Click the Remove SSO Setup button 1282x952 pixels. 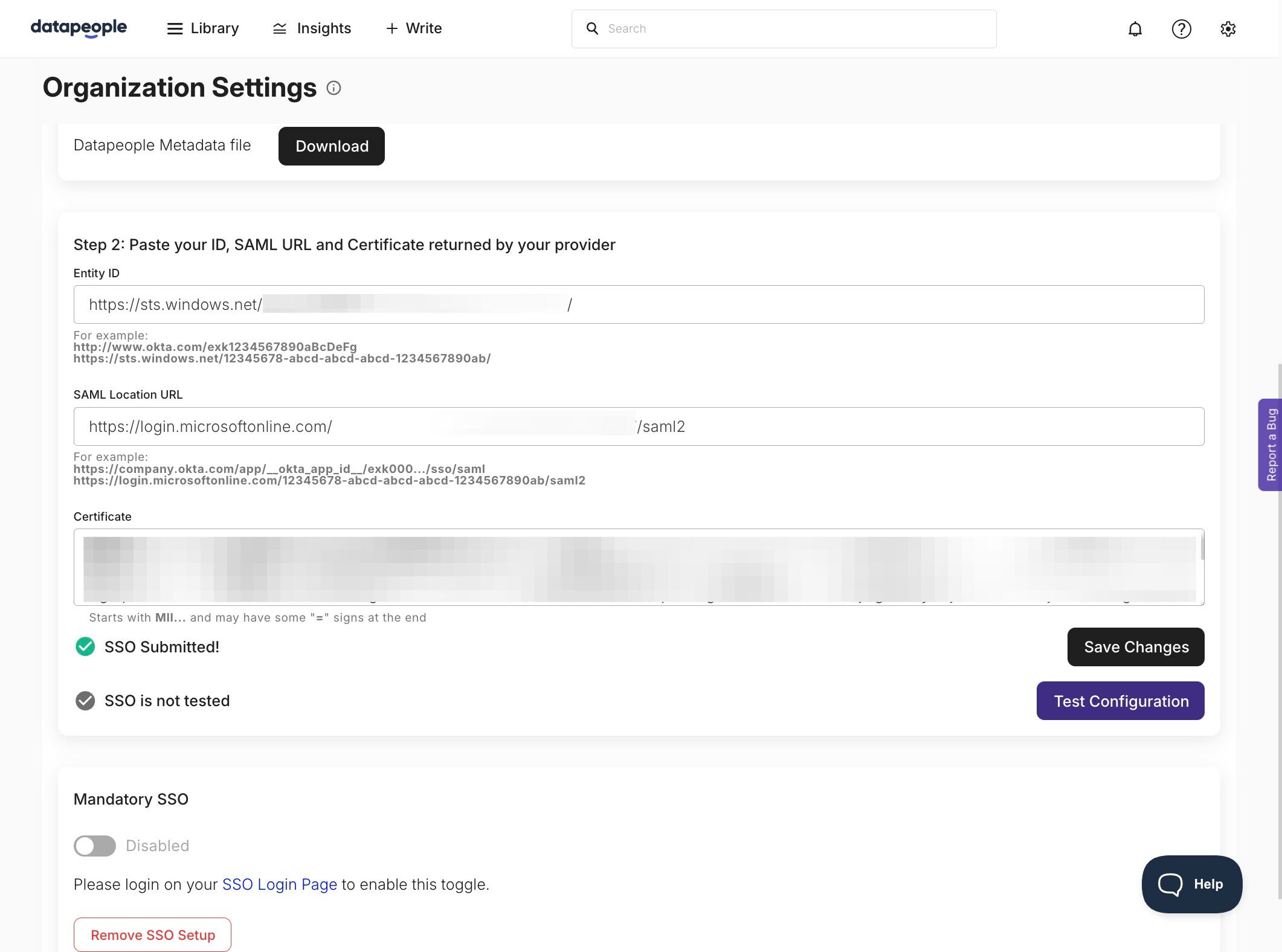[152, 934]
